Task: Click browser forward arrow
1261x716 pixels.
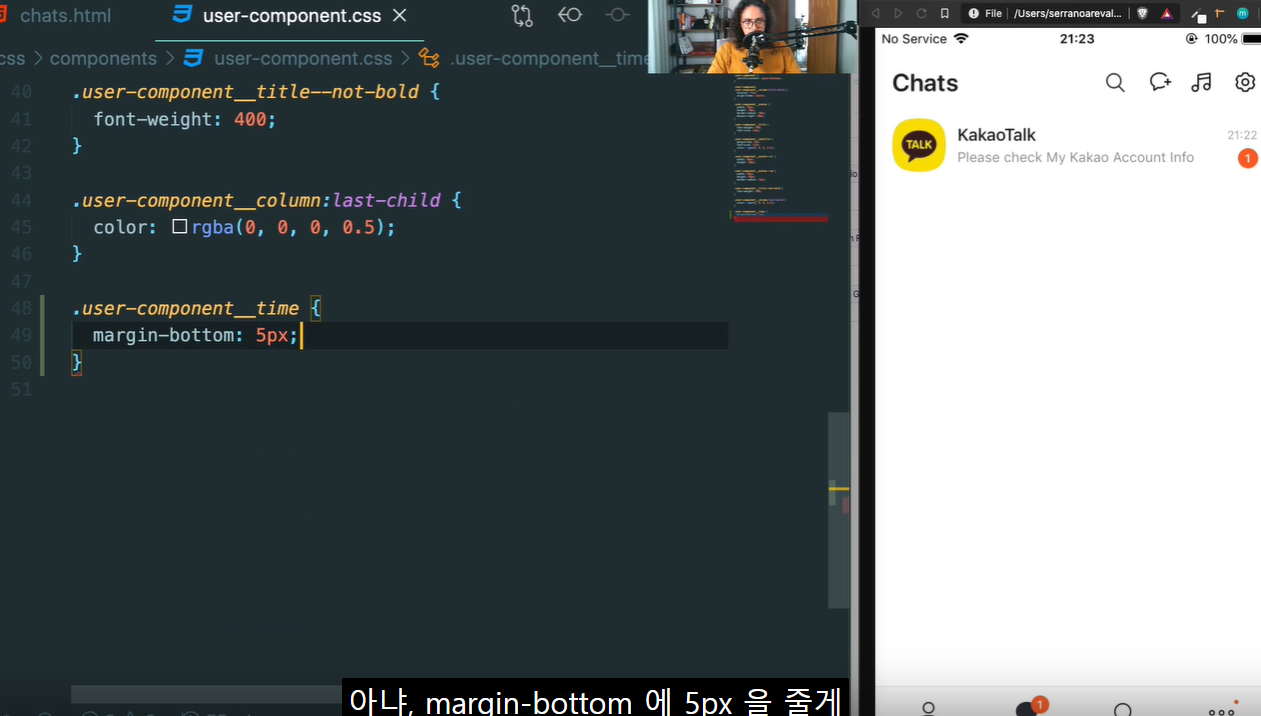Action: tap(898, 13)
